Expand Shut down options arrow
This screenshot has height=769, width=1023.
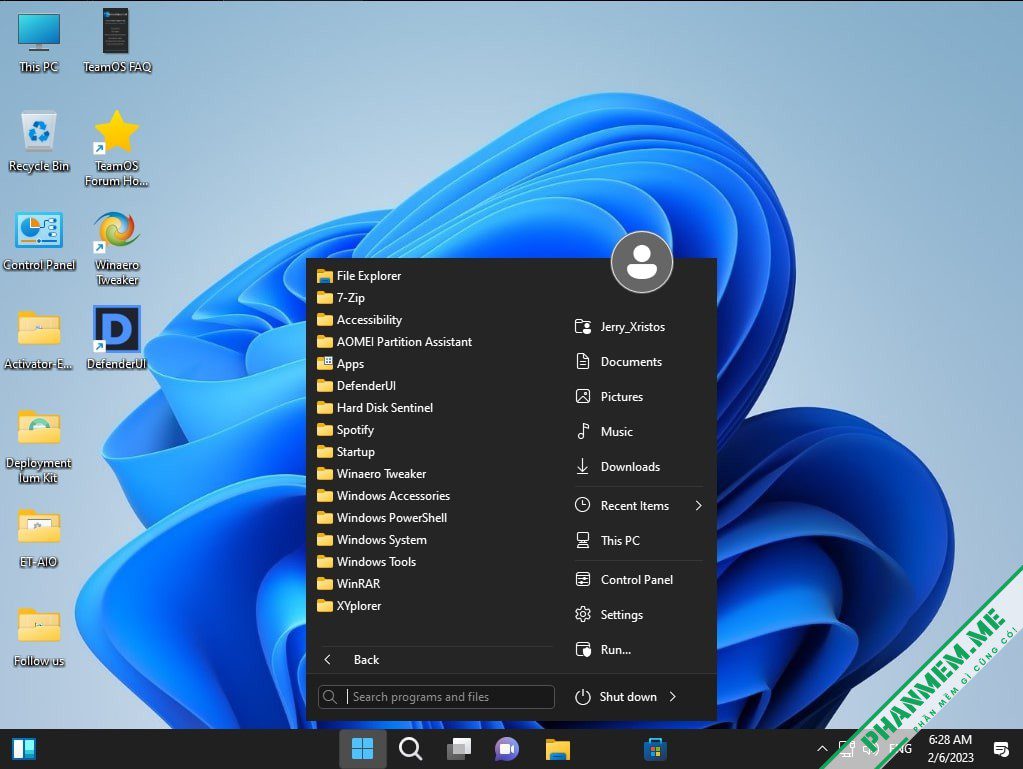click(673, 697)
